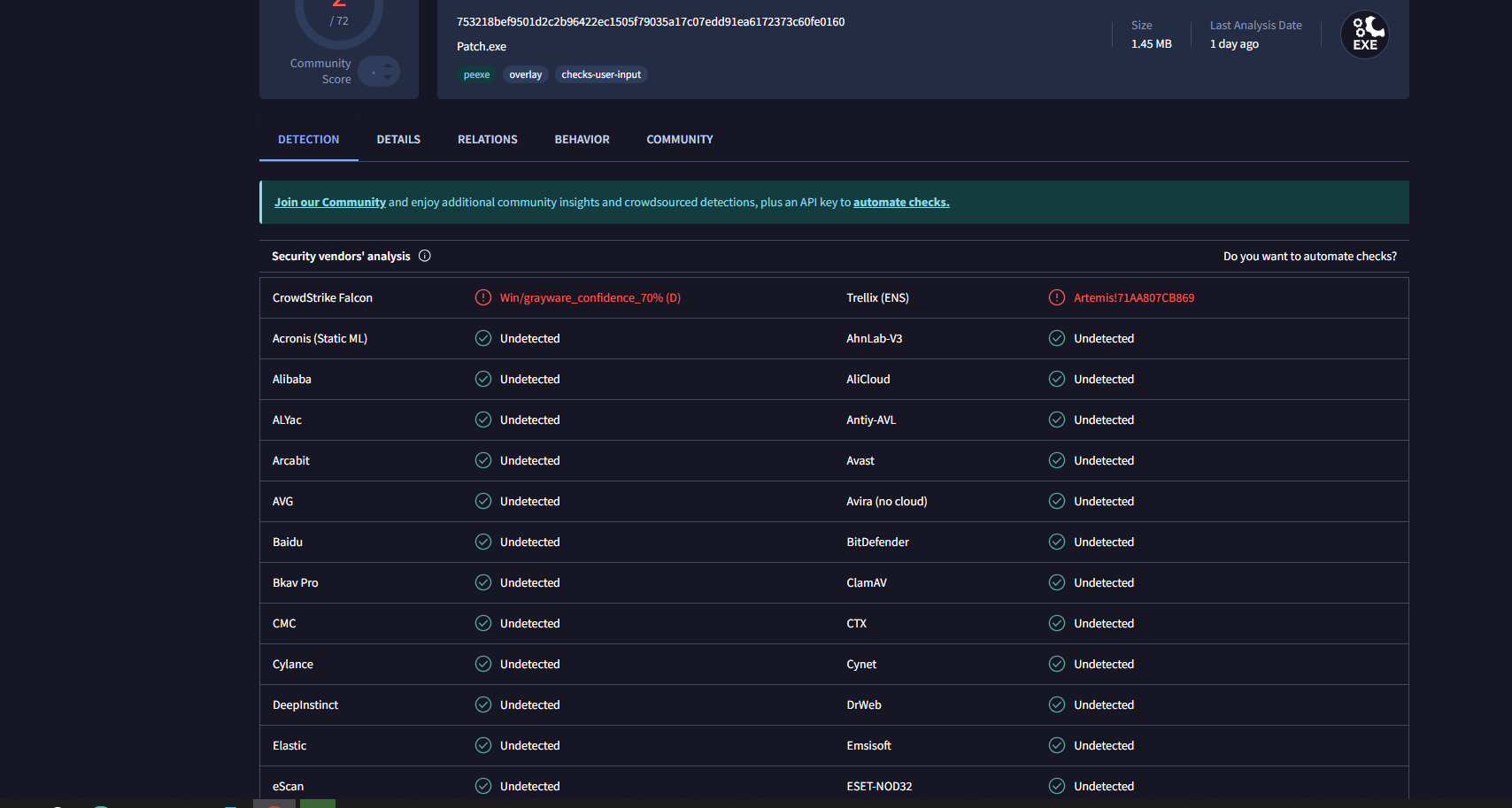The height and width of the screenshot is (808, 1512).
Task: Switch to the DETAILS tab
Action: (x=398, y=139)
